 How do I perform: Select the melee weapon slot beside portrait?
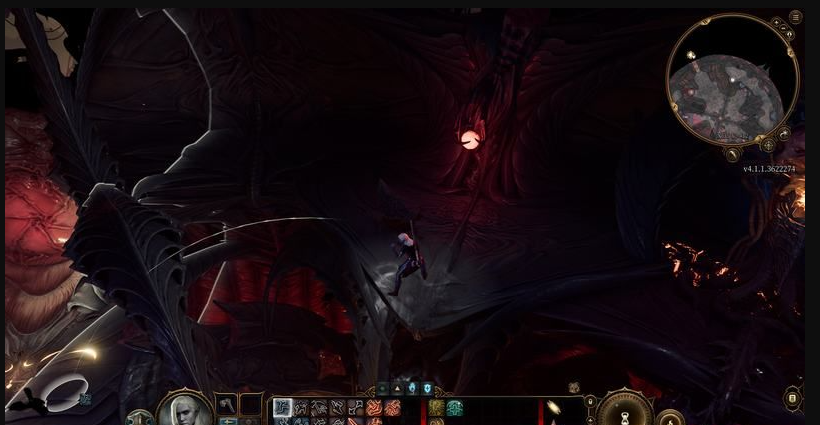(227, 404)
